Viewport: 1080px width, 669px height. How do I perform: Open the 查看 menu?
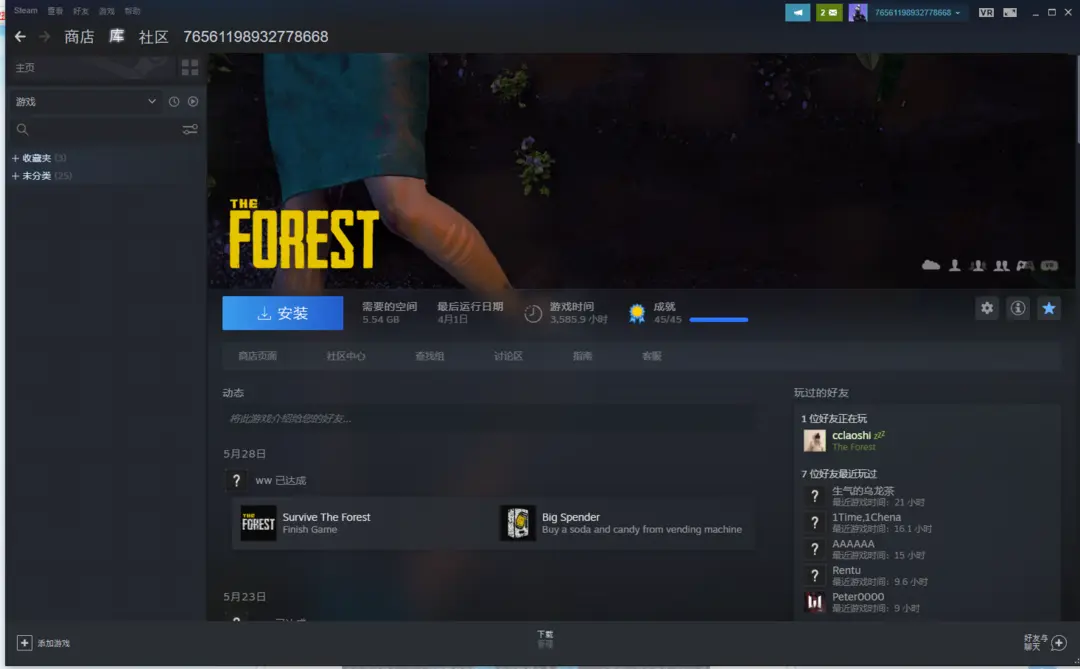coord(55,11)
